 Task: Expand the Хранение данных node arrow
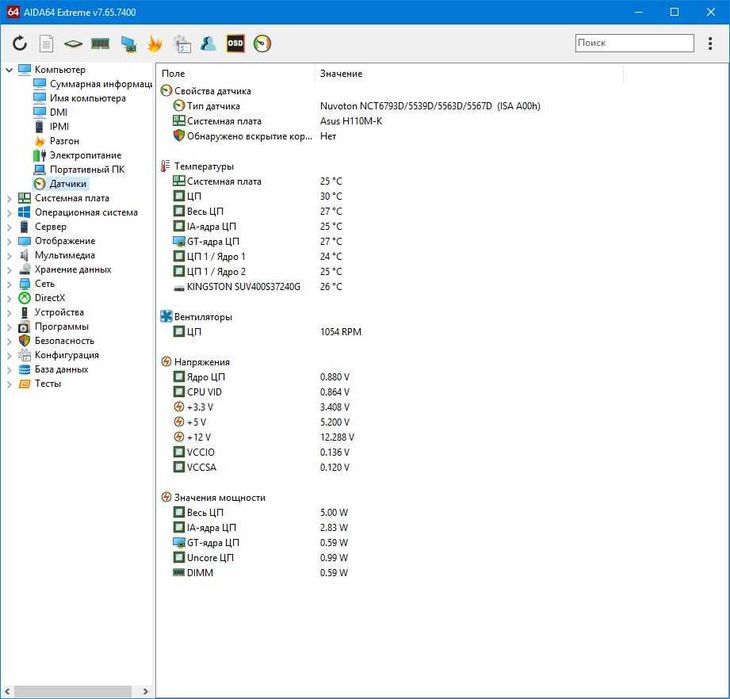9,270
